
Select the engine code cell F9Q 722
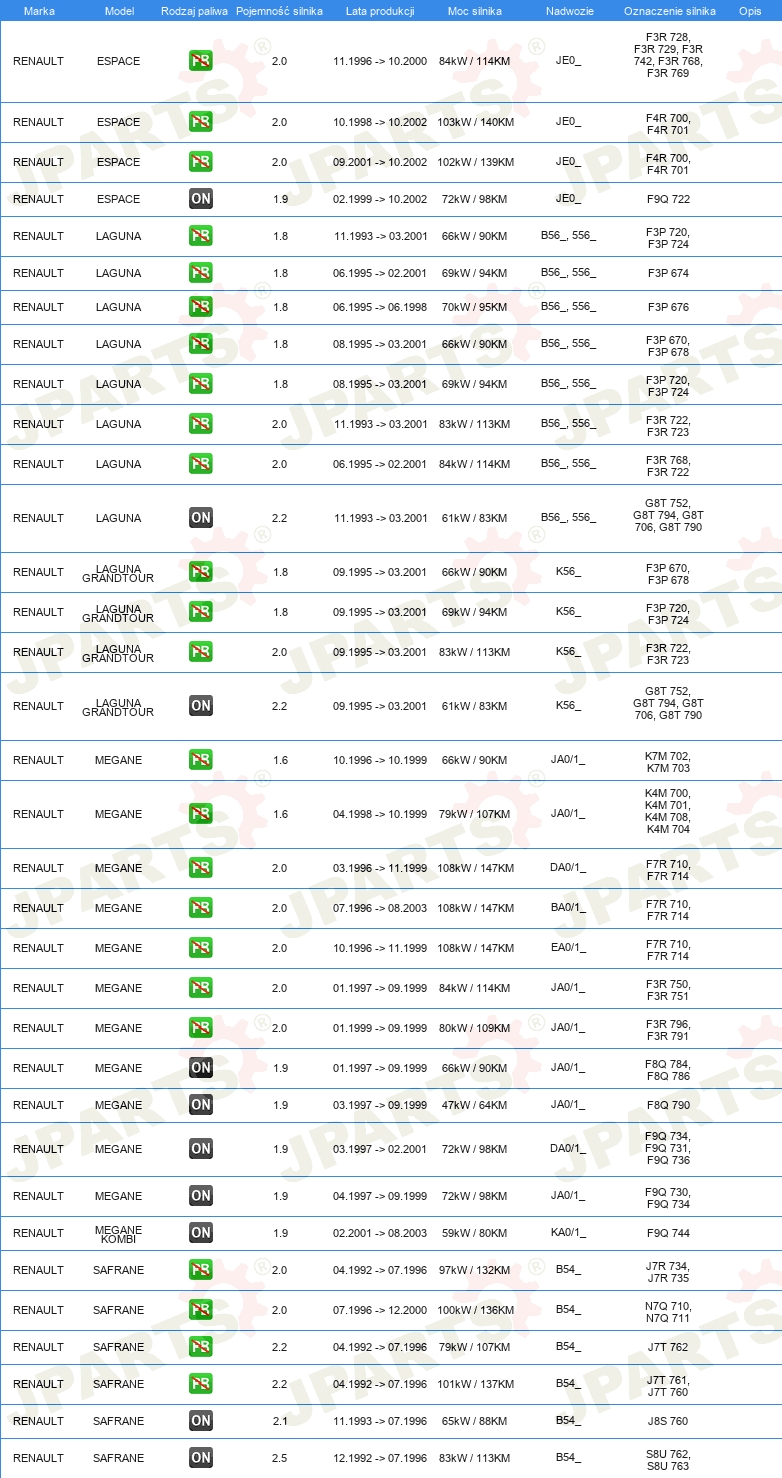click(668, 199)
